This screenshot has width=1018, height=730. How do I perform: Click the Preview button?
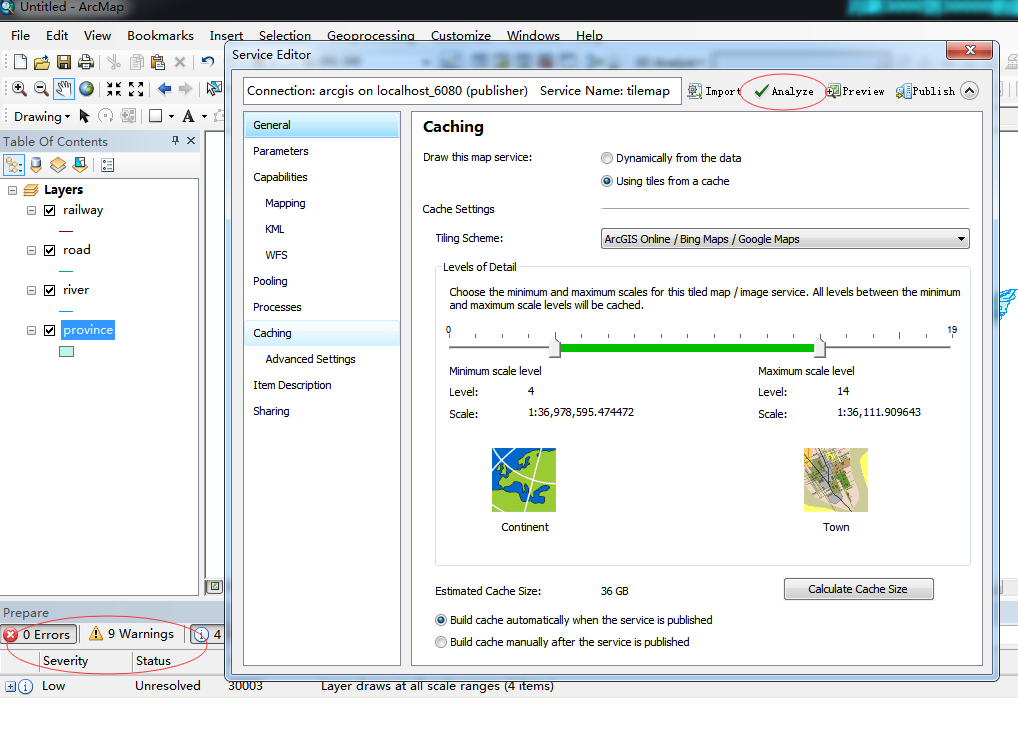click(856, 92)
